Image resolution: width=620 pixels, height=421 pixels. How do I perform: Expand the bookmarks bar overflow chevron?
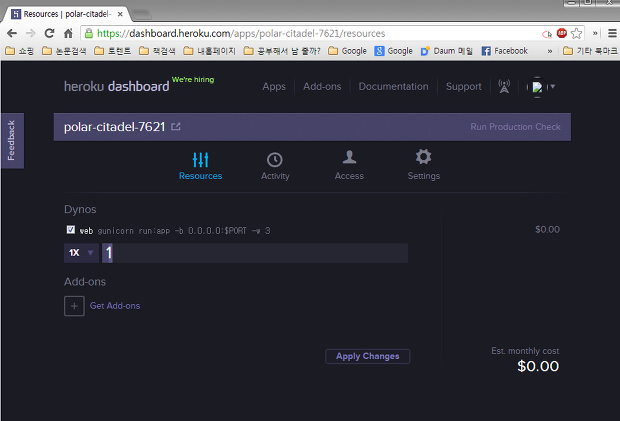(x=550, y=51)
